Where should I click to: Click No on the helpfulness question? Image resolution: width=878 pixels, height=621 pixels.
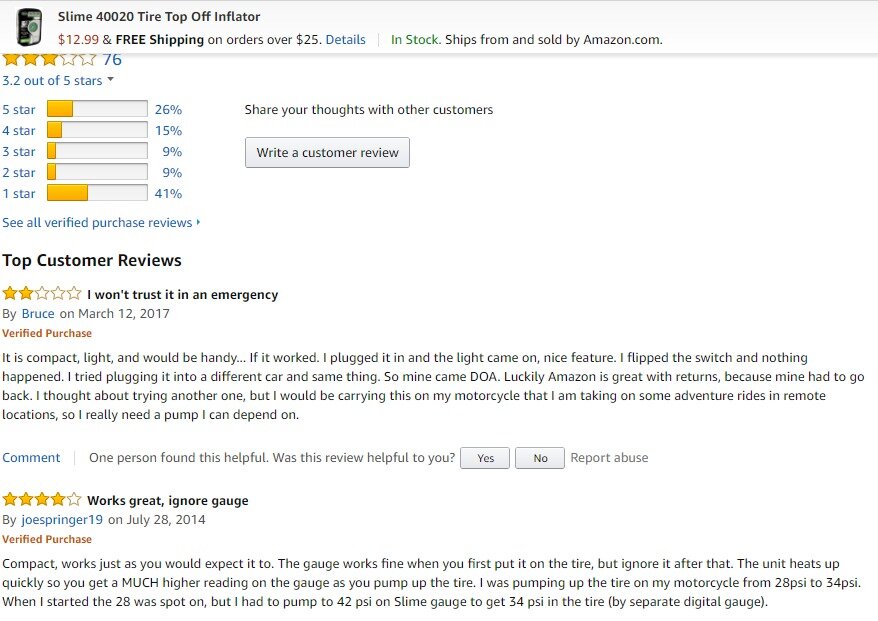pos(540,458)
